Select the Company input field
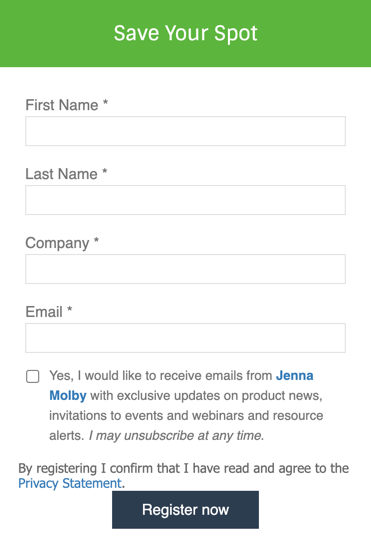 pyautogui.click(x=185, y=269)
